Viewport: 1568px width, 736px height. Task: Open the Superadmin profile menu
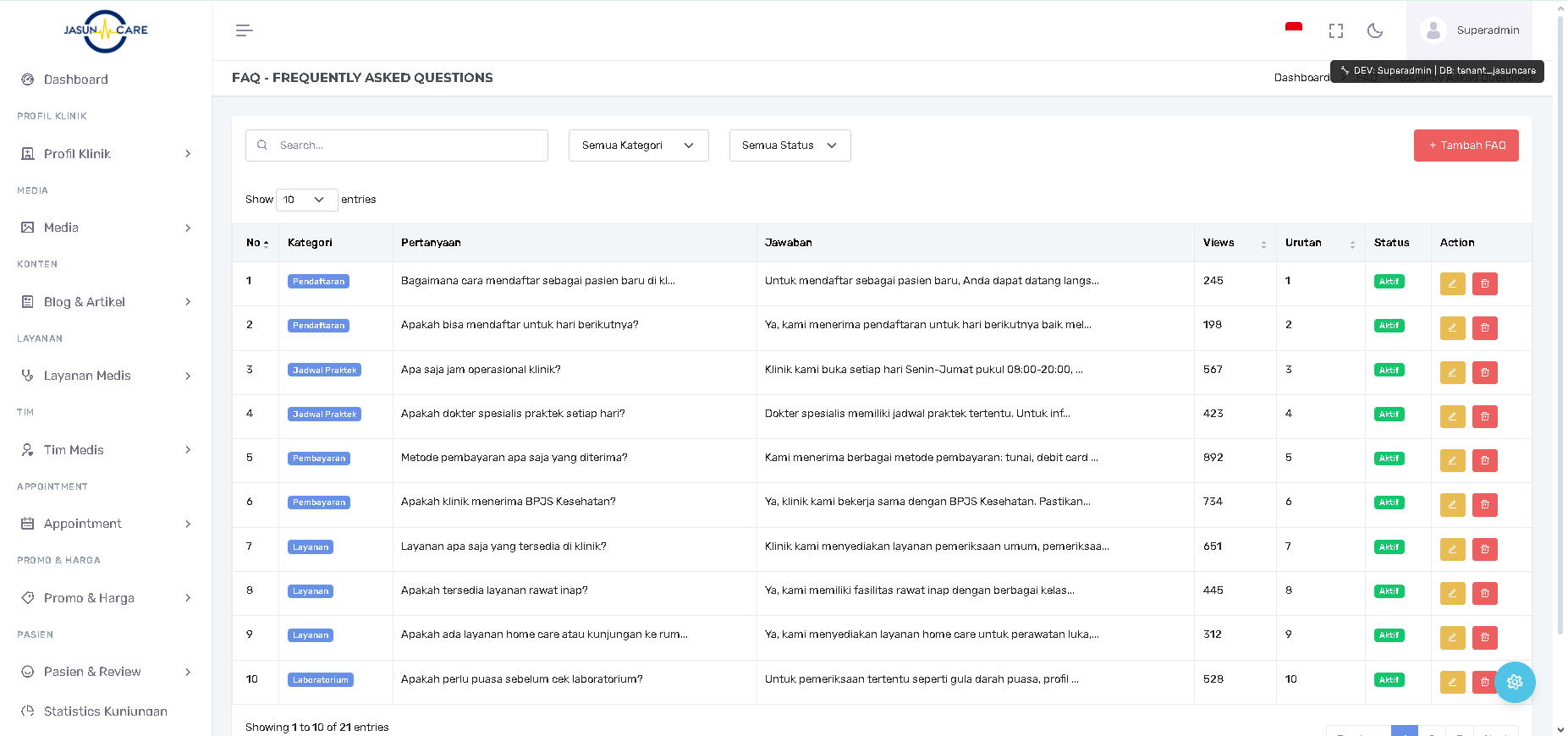[1470, 30]
